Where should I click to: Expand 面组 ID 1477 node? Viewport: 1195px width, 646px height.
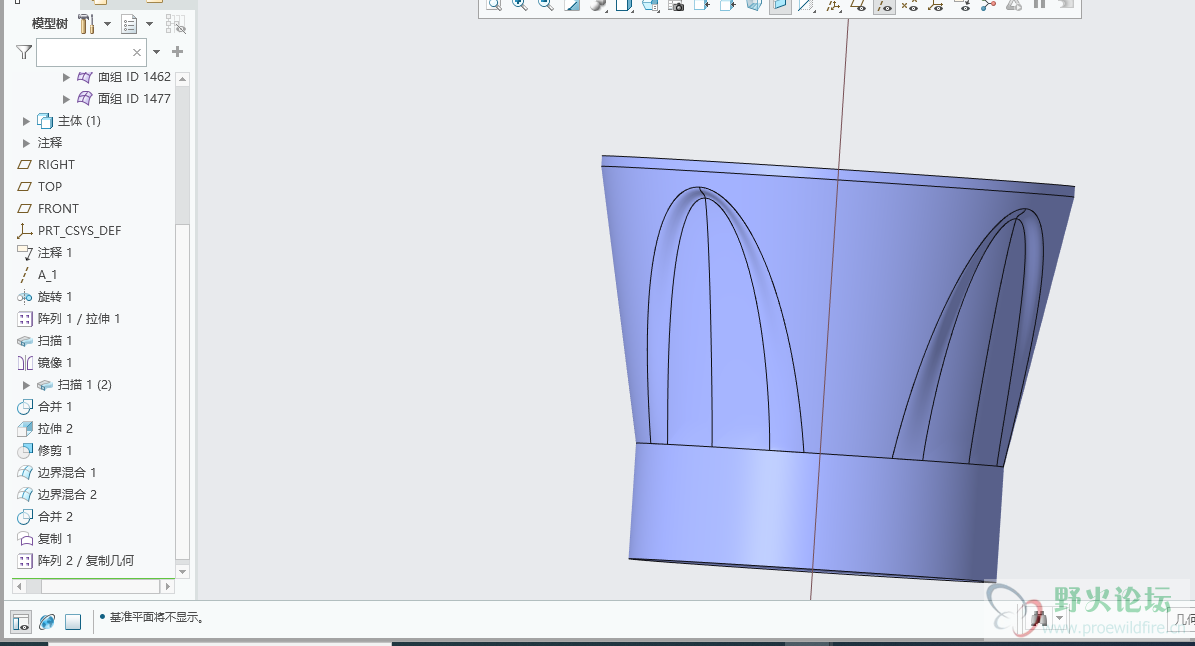(66, 99)
